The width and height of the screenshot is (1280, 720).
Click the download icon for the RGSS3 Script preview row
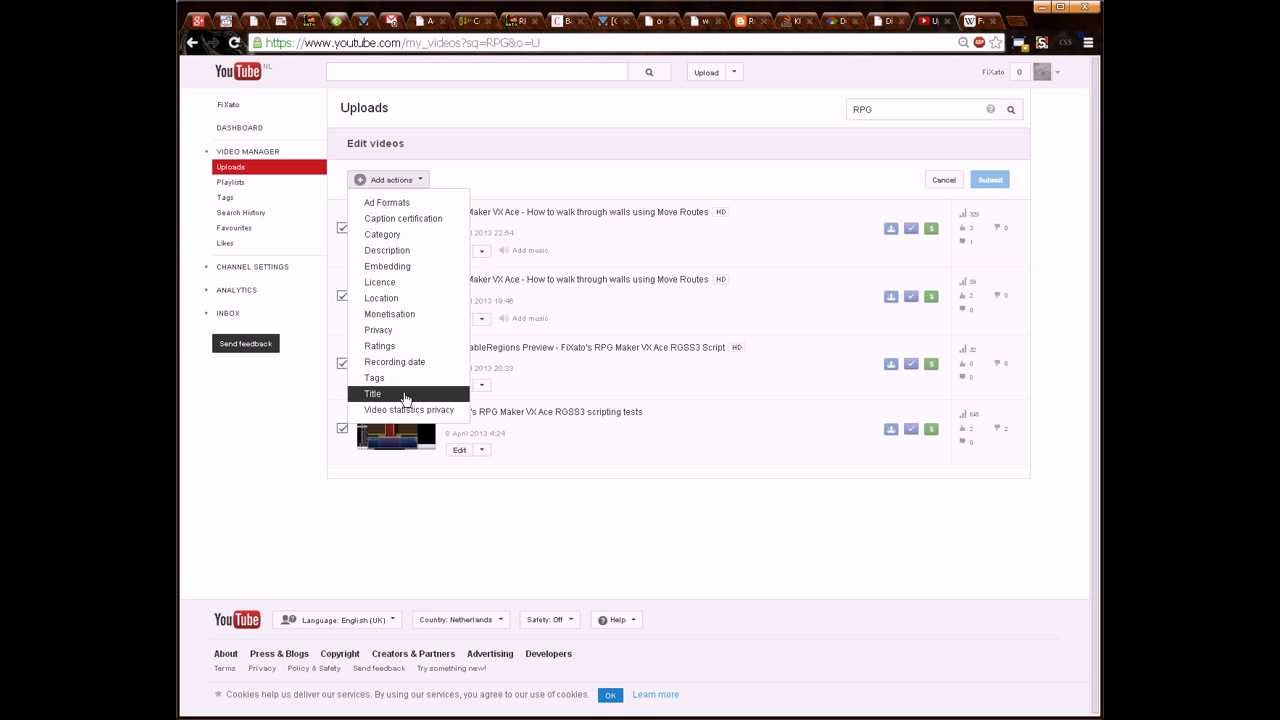click(x=891, y=364)
